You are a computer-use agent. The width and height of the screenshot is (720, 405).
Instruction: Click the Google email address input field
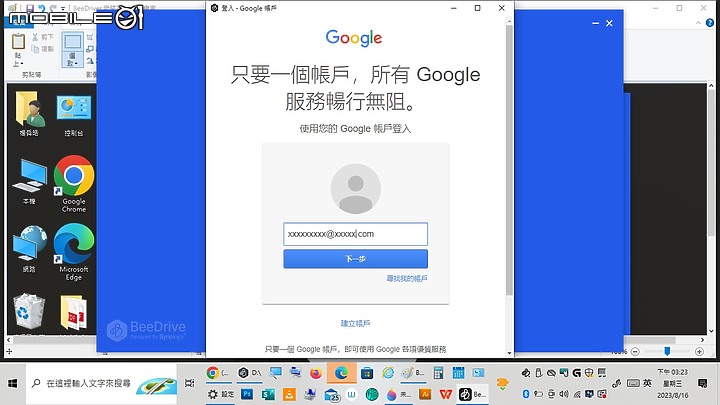click(x=355, y=234)
